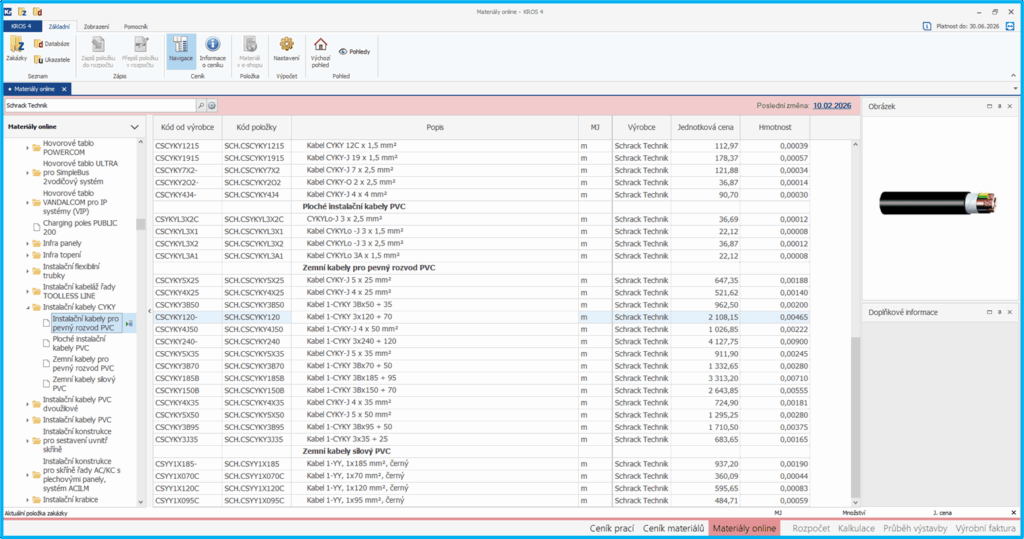The height and width of the screenshot is (539, 1024).
Task: Open Zakázky from the ribbon
Action: click(x=17, y=49)
